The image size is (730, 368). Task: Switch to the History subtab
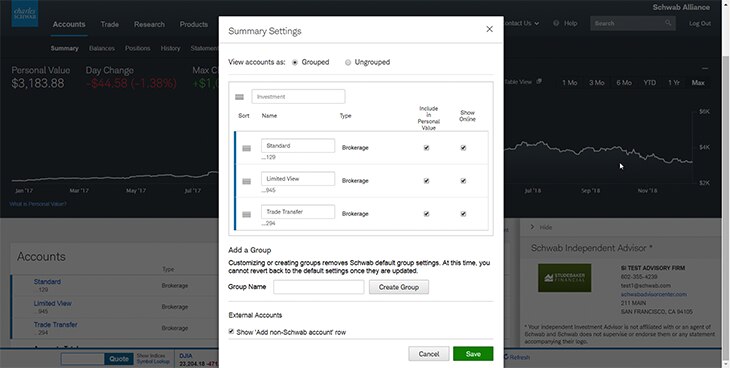click(170, 48)
